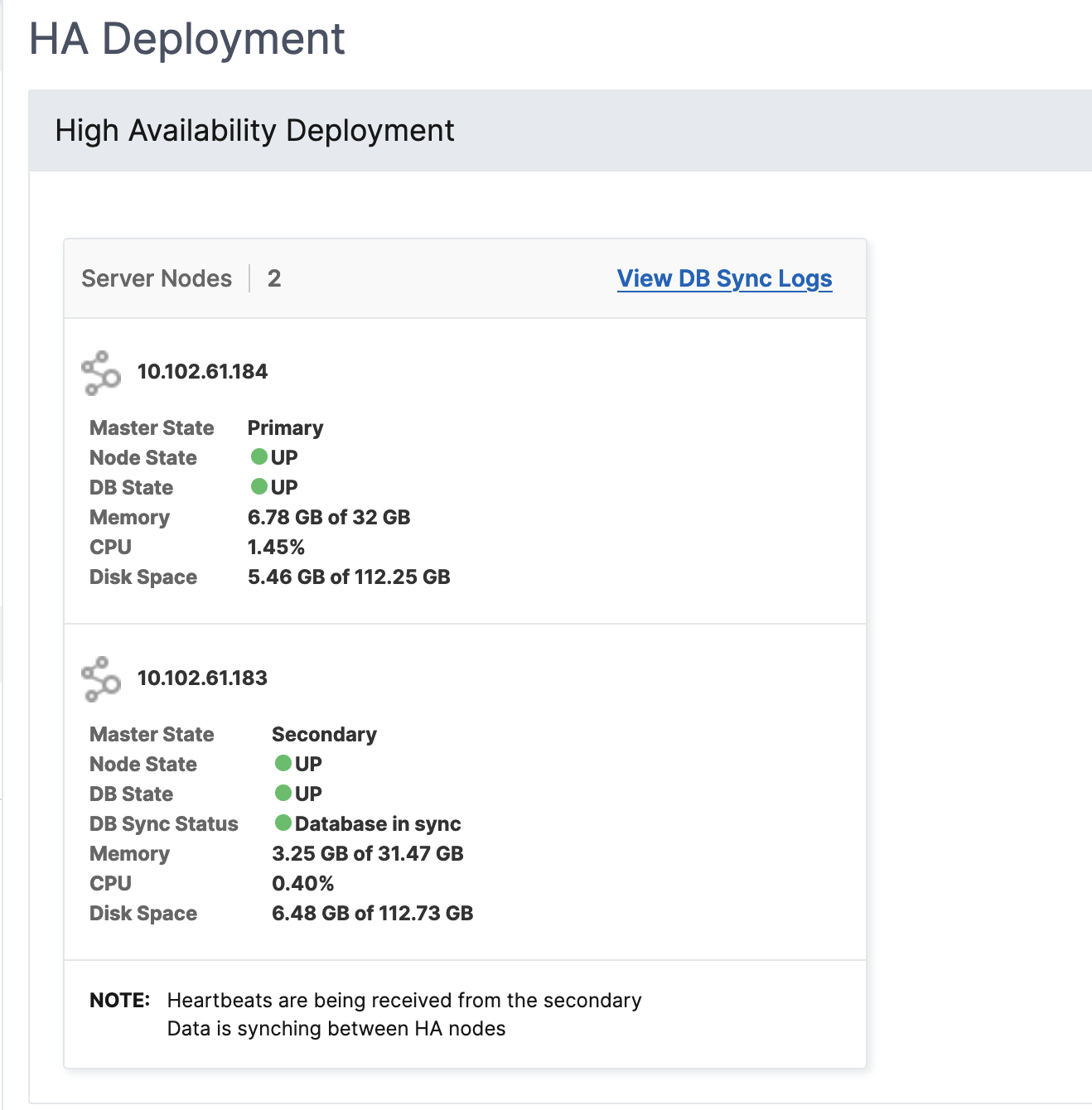This screenshot has height=1110, width=1092.
Task: Click disk space 5.46 GB of 112.25 GB
Action: tap(349, 577)
